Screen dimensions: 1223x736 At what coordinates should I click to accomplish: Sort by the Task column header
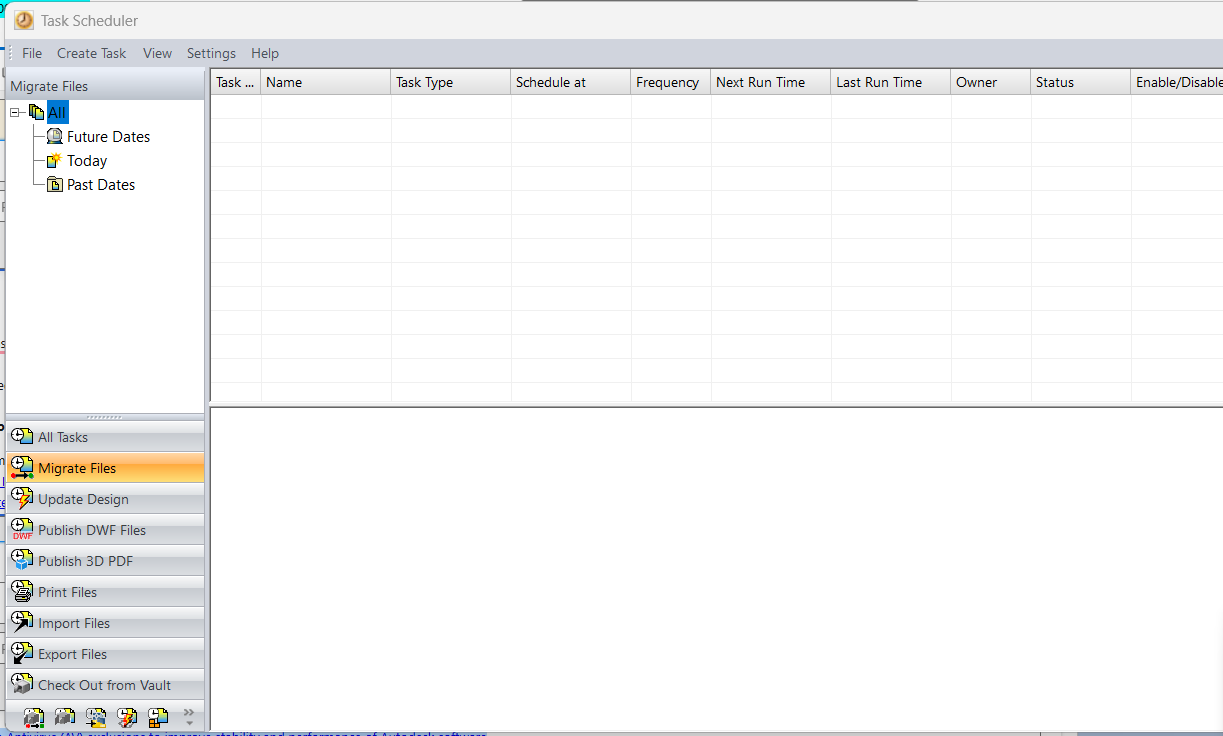236,82
